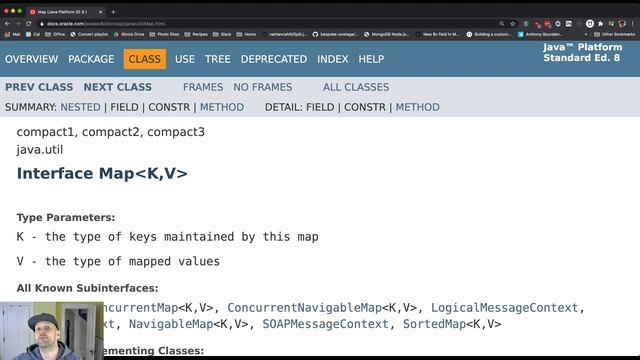Go to PREV CLASS
The height and width of the screenshot is (360, 640).
pos(39,87)
